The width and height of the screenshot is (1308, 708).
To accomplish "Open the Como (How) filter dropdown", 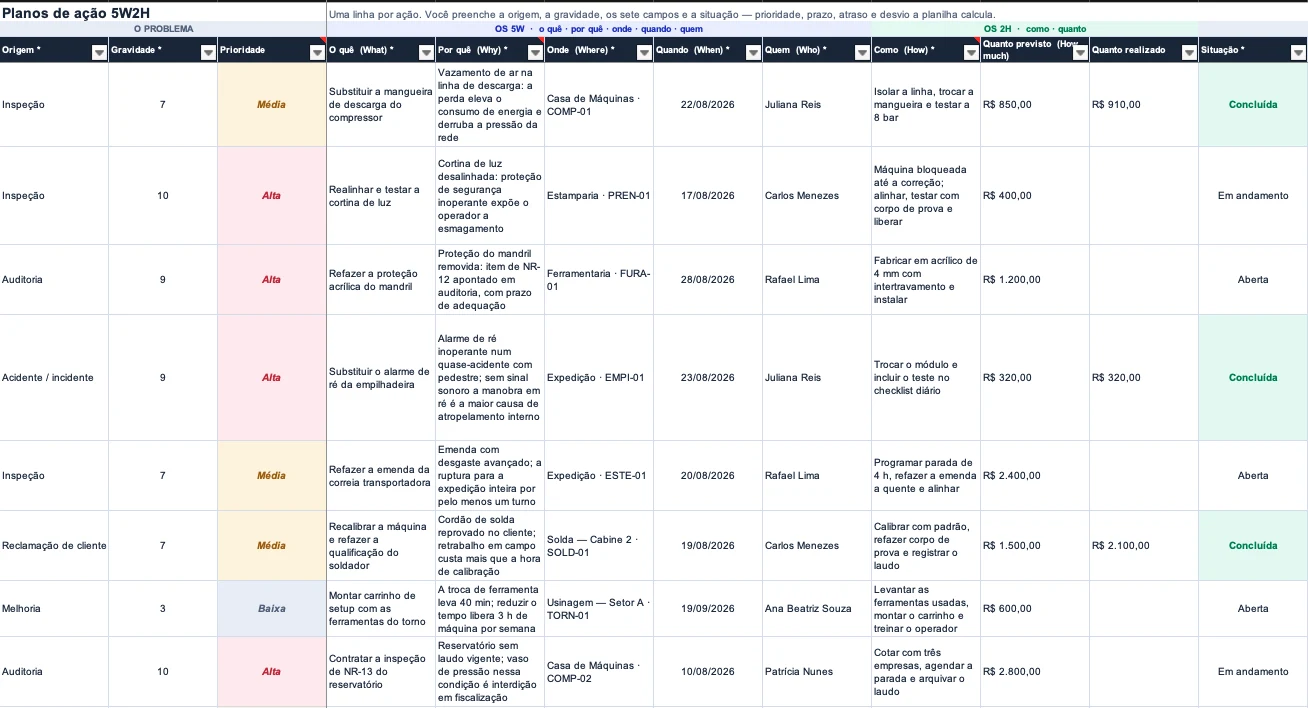I will click(971, 54).
